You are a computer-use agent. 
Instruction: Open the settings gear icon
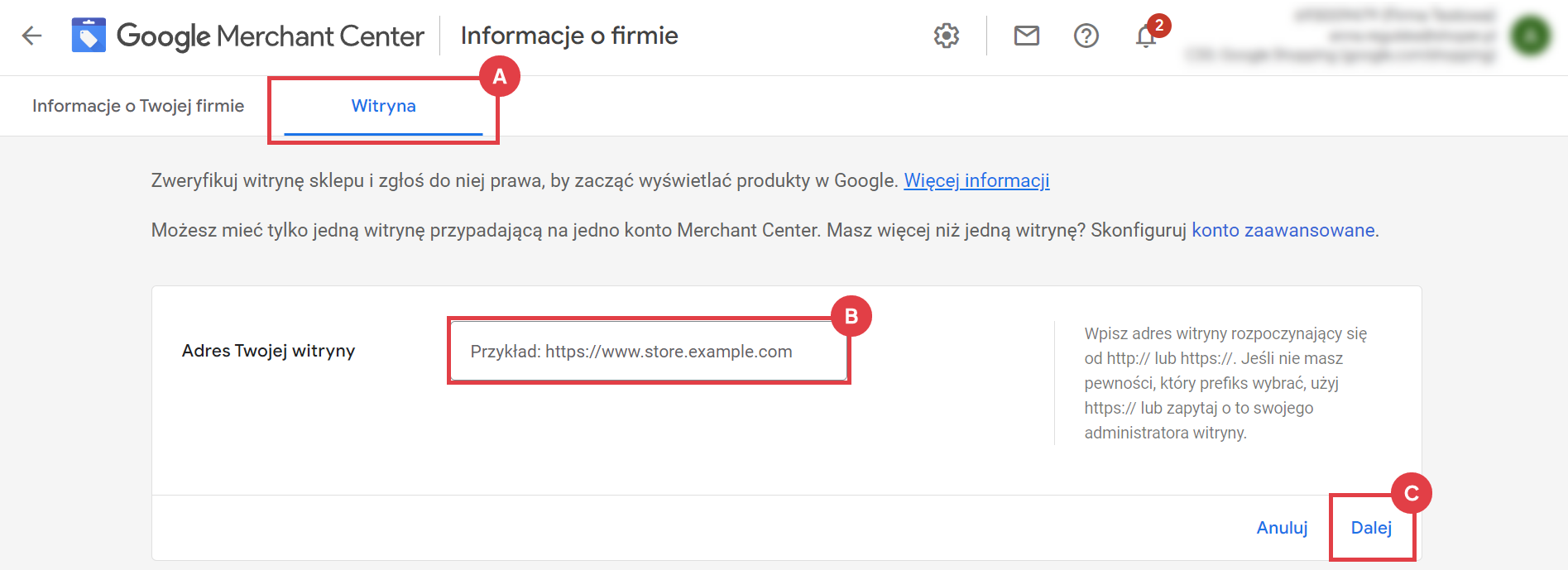coord(947,36)
